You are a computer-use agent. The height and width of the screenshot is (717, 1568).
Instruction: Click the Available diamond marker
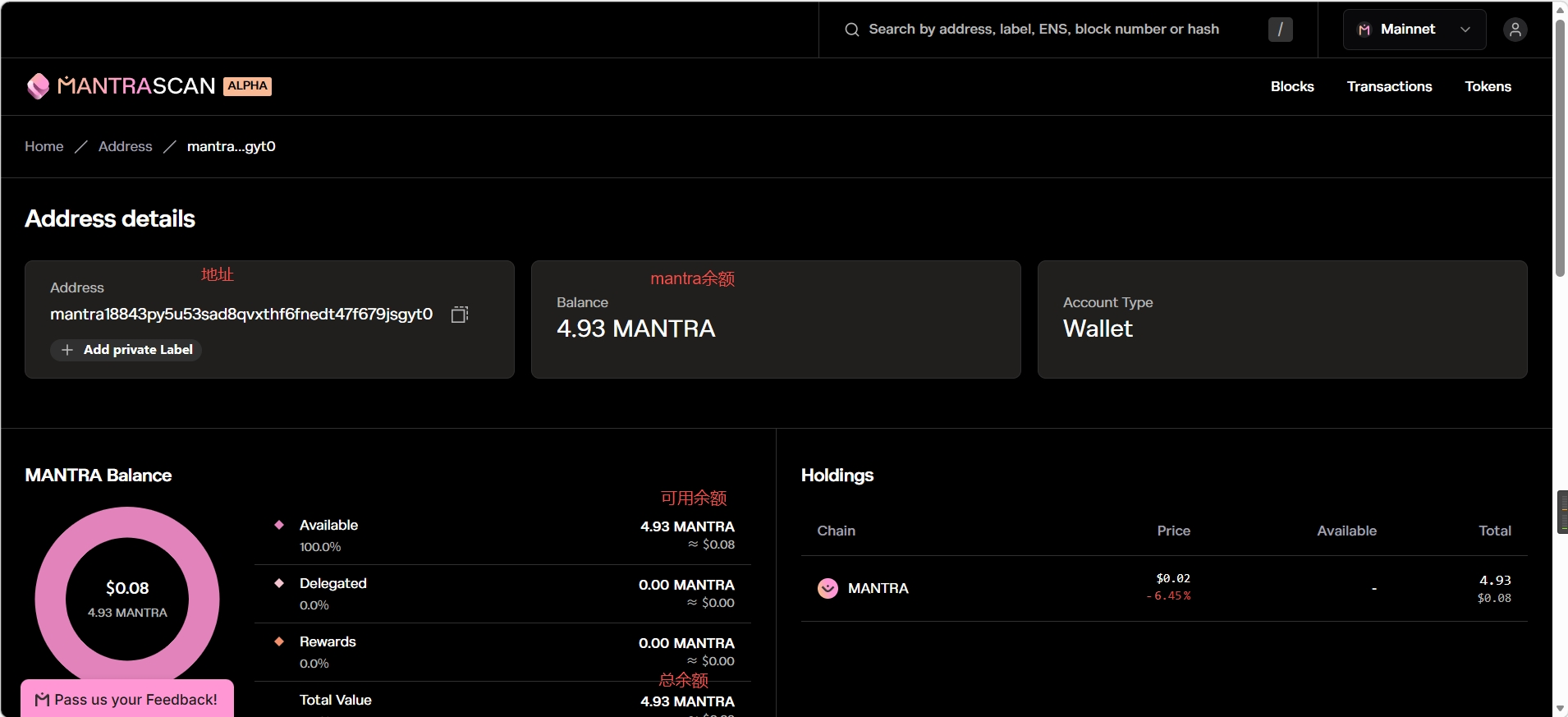tap(279, 525)
